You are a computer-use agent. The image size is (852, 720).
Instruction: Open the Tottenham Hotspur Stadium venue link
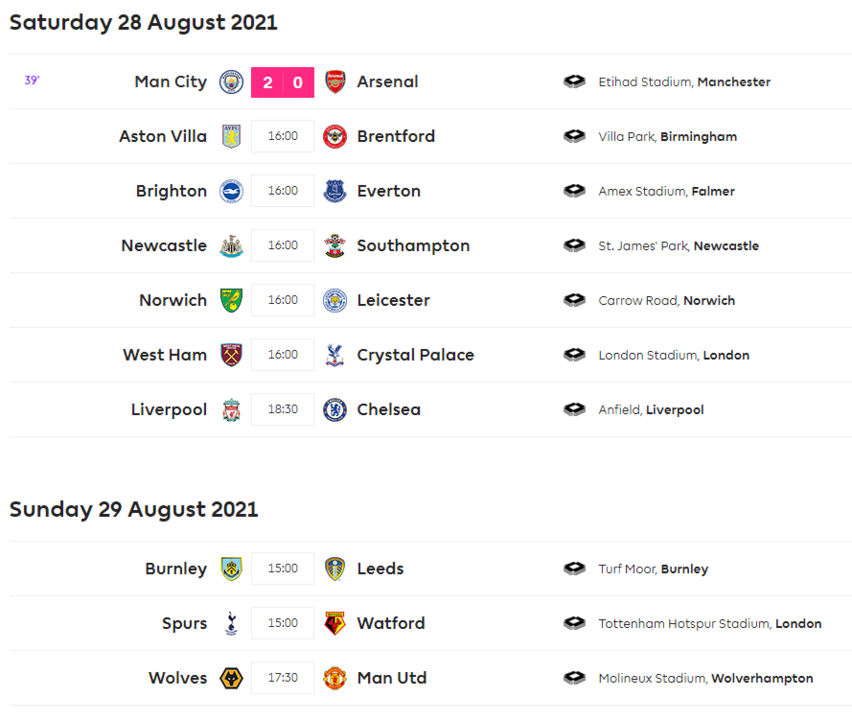710,623
